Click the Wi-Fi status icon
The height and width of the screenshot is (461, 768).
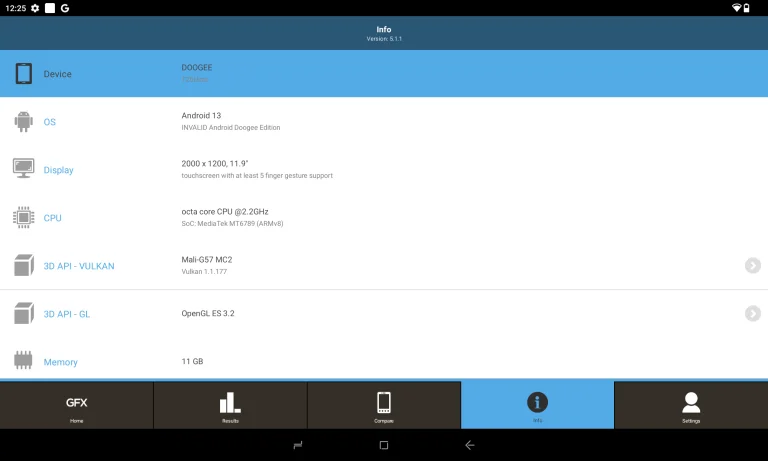(736, 8)
